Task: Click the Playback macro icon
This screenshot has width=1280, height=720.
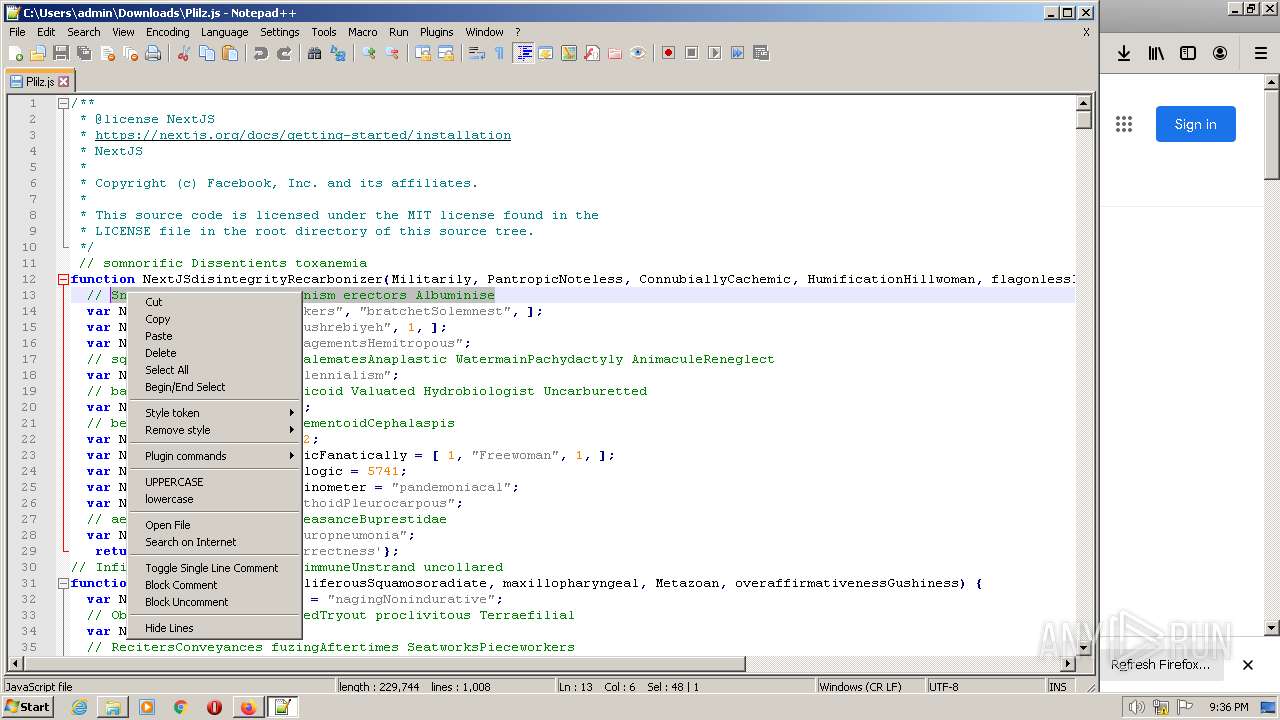Action: coord(714,53)
